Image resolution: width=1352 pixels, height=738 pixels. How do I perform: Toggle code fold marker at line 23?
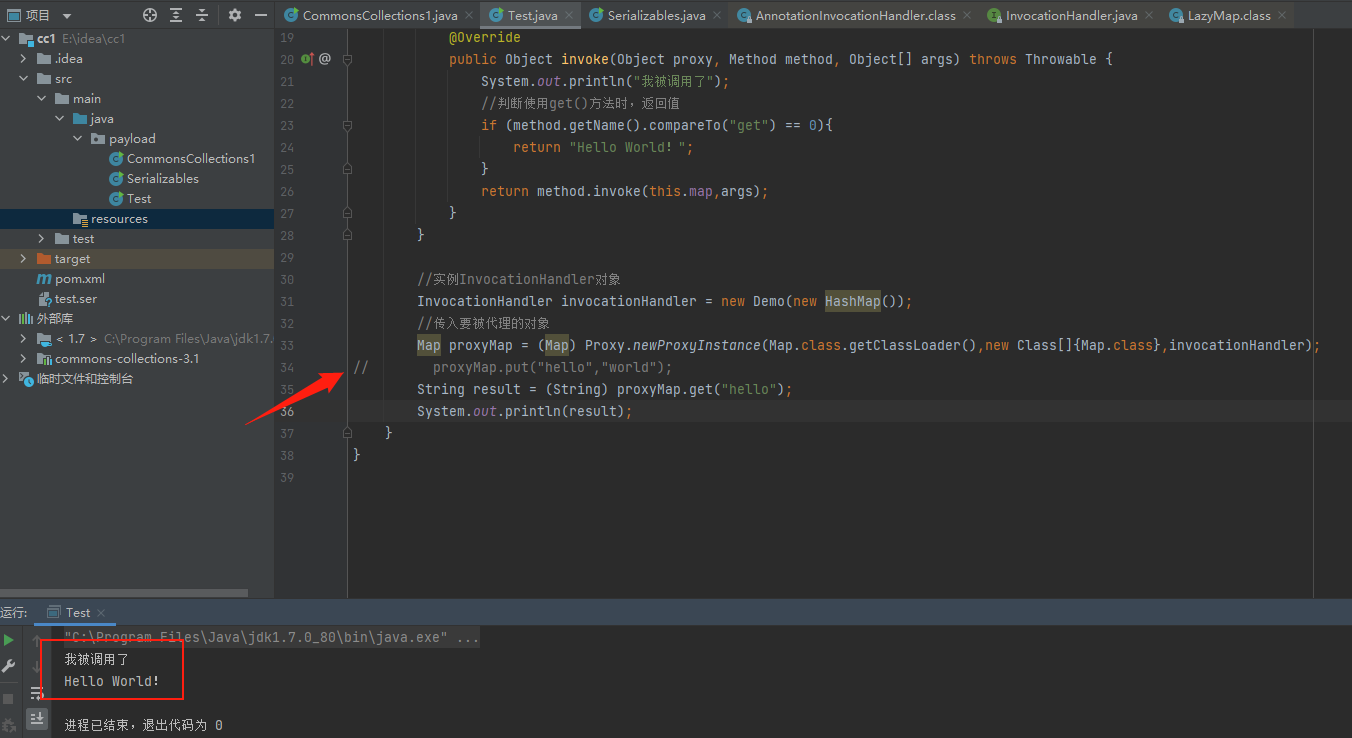point(347,126)
